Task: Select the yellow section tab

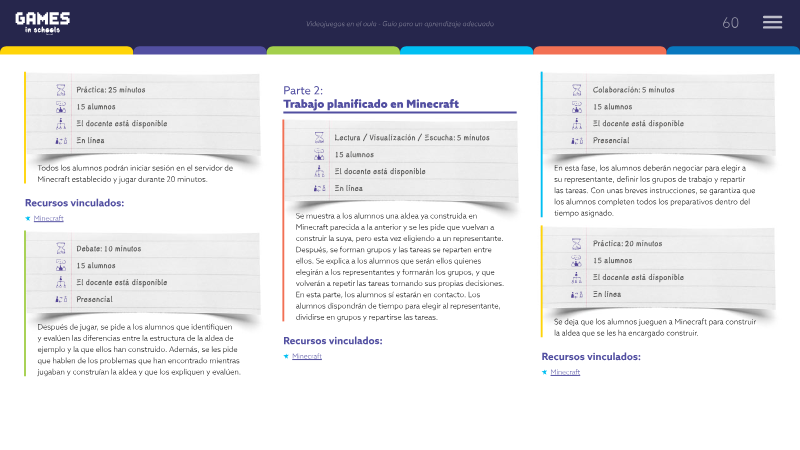Action: click(67, 50)
